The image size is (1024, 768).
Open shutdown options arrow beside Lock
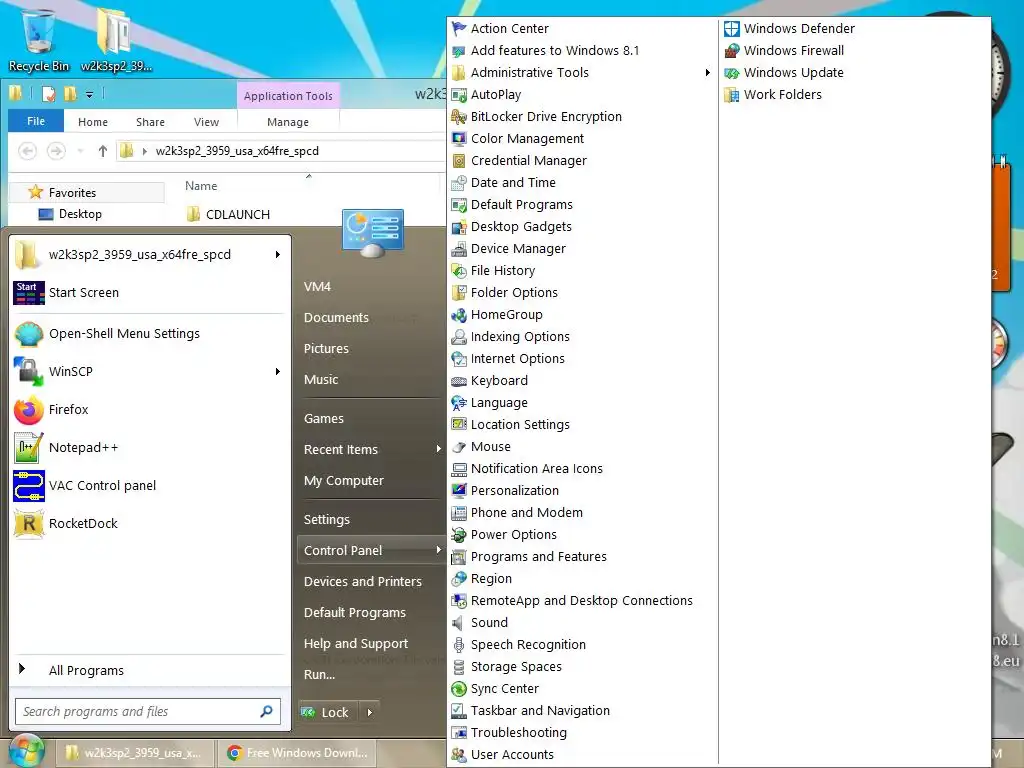pyautogui.click(x=370, y=712)
